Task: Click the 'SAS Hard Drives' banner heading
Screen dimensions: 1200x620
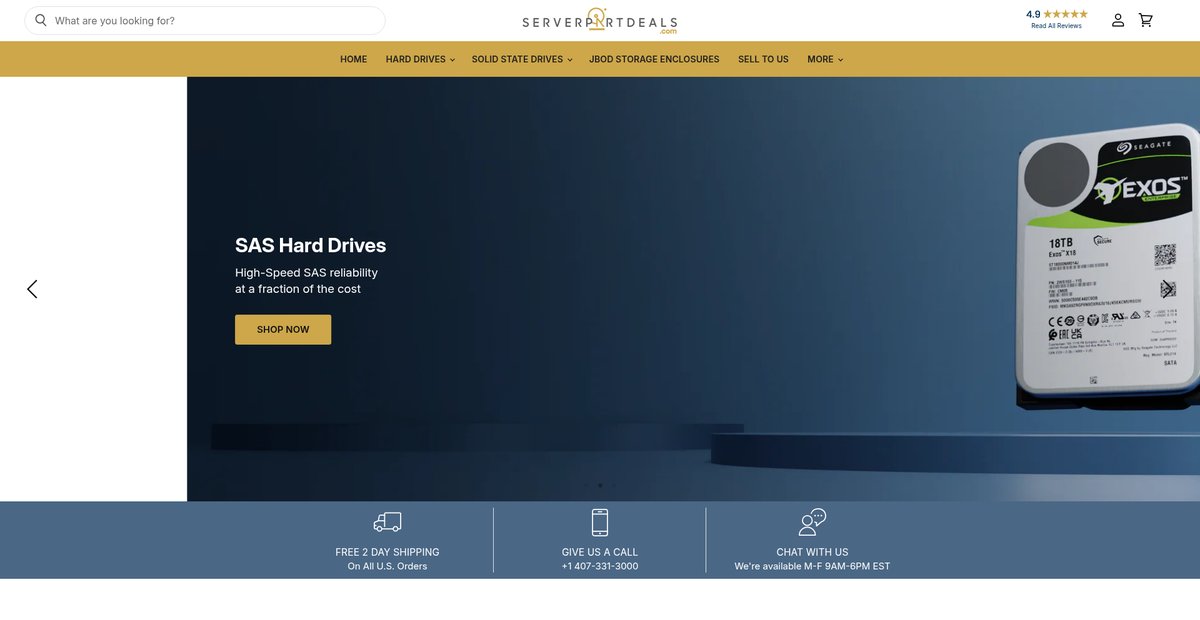Action: tap(310, 245)
